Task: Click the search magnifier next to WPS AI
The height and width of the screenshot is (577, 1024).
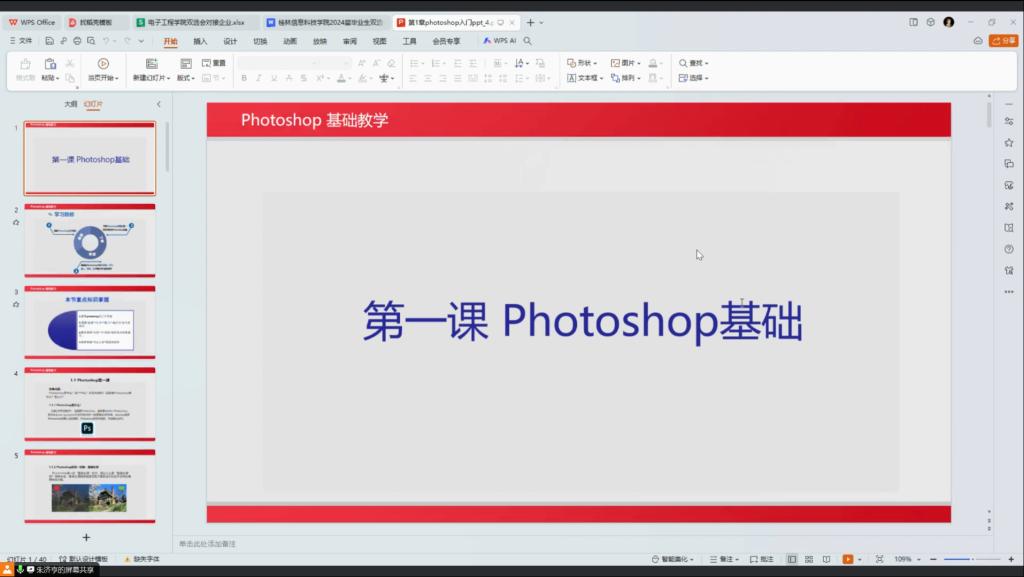Action: [527, 41]
